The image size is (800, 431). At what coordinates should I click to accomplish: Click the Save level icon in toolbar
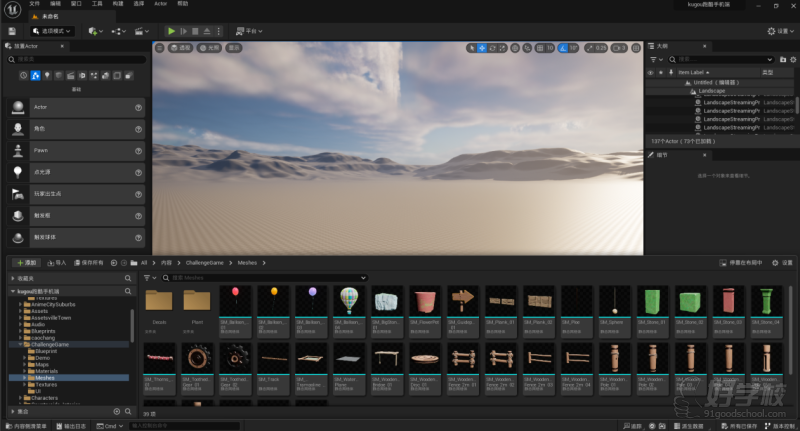point(11,31)
